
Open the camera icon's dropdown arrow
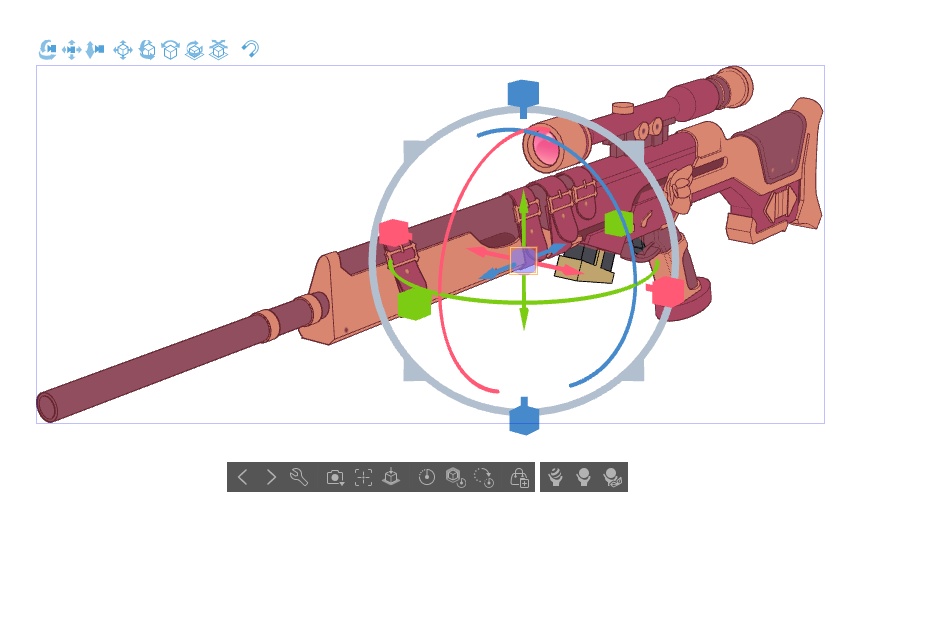coord(344,483)
